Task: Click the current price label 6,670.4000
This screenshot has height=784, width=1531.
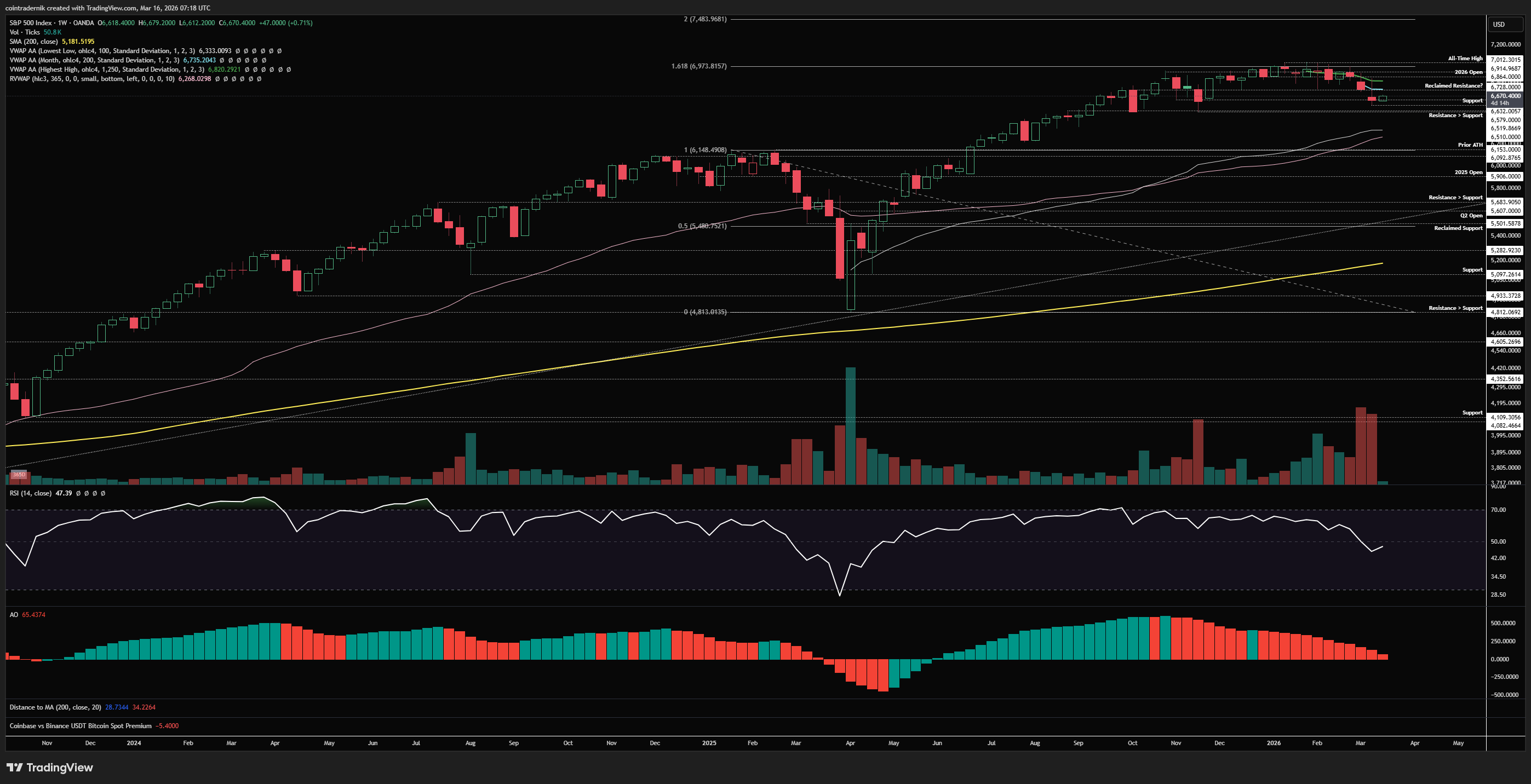Action: (1505, 96)
